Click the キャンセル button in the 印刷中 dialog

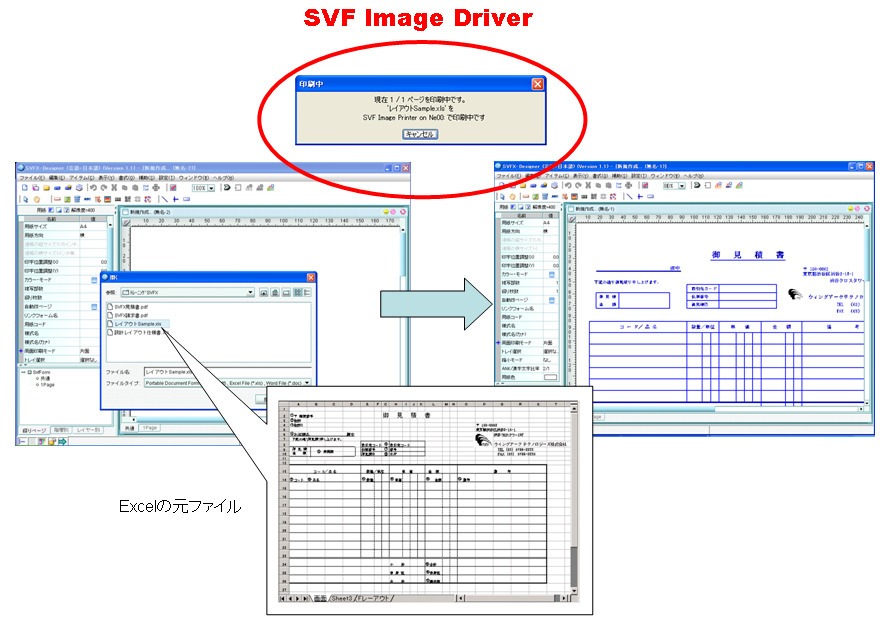click(420, 134)
